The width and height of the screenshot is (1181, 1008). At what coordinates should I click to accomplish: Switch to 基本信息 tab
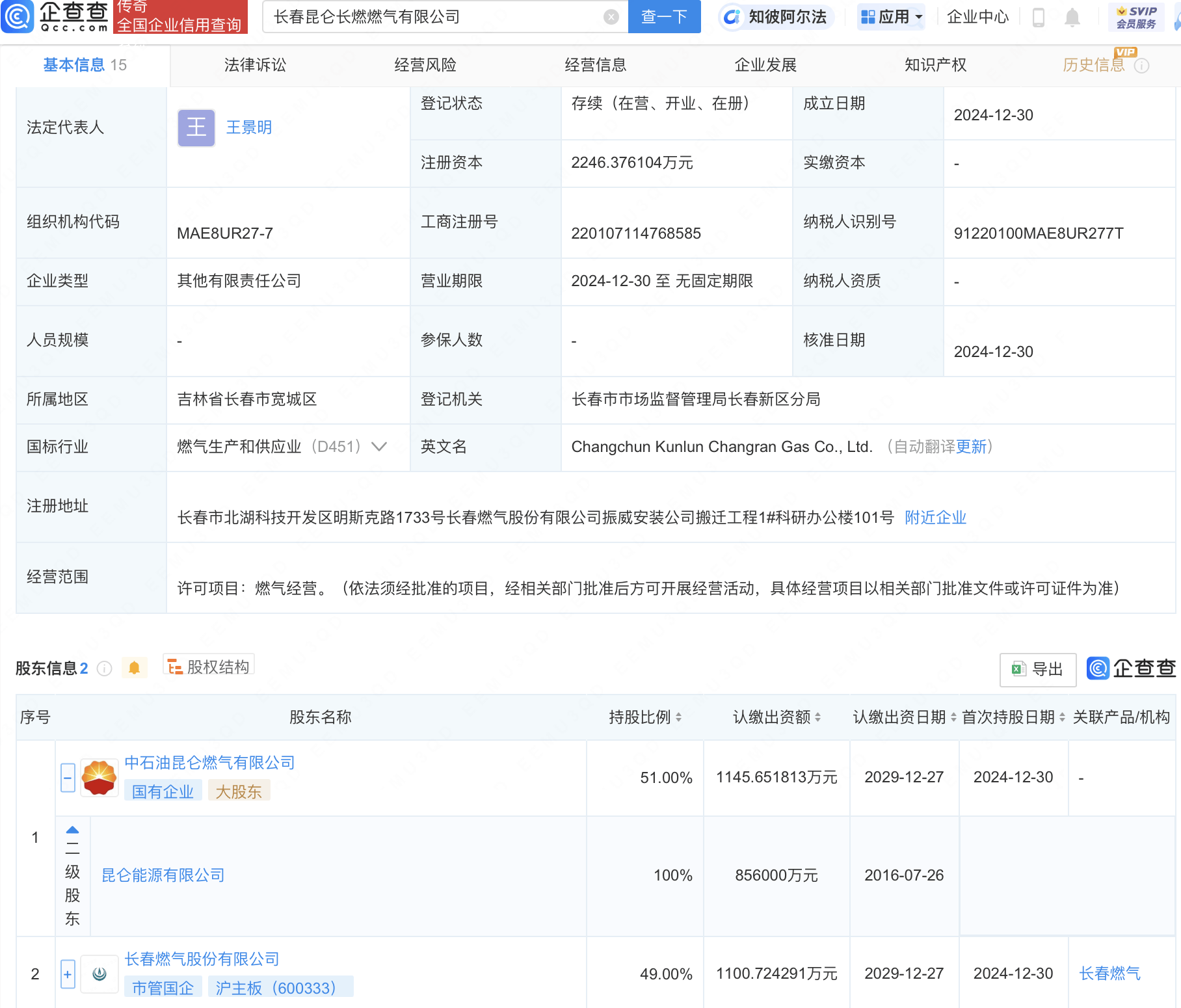(85, 65)
